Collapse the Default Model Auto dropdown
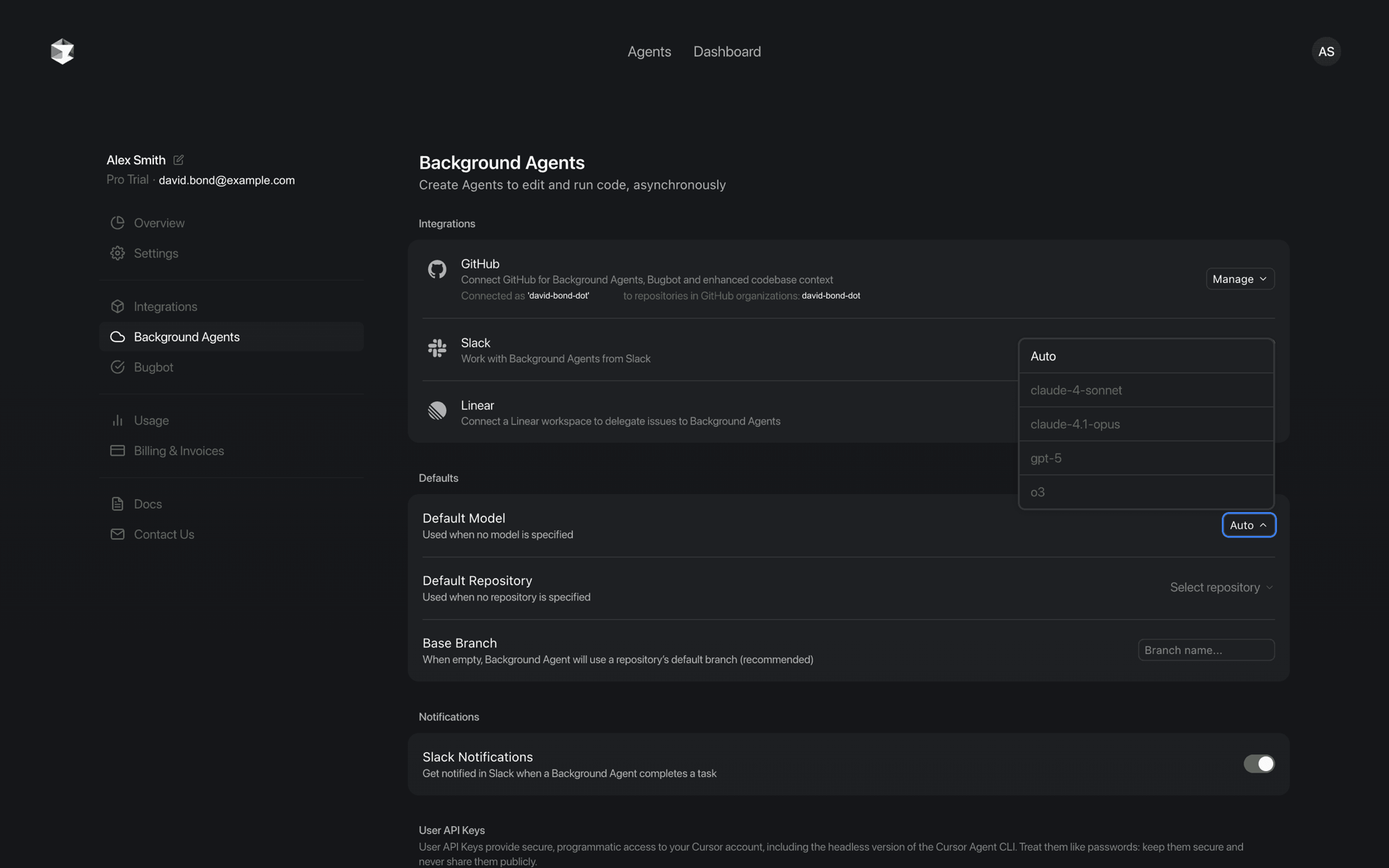This screenshot has width=1389, height=868. coord(1249,525)
